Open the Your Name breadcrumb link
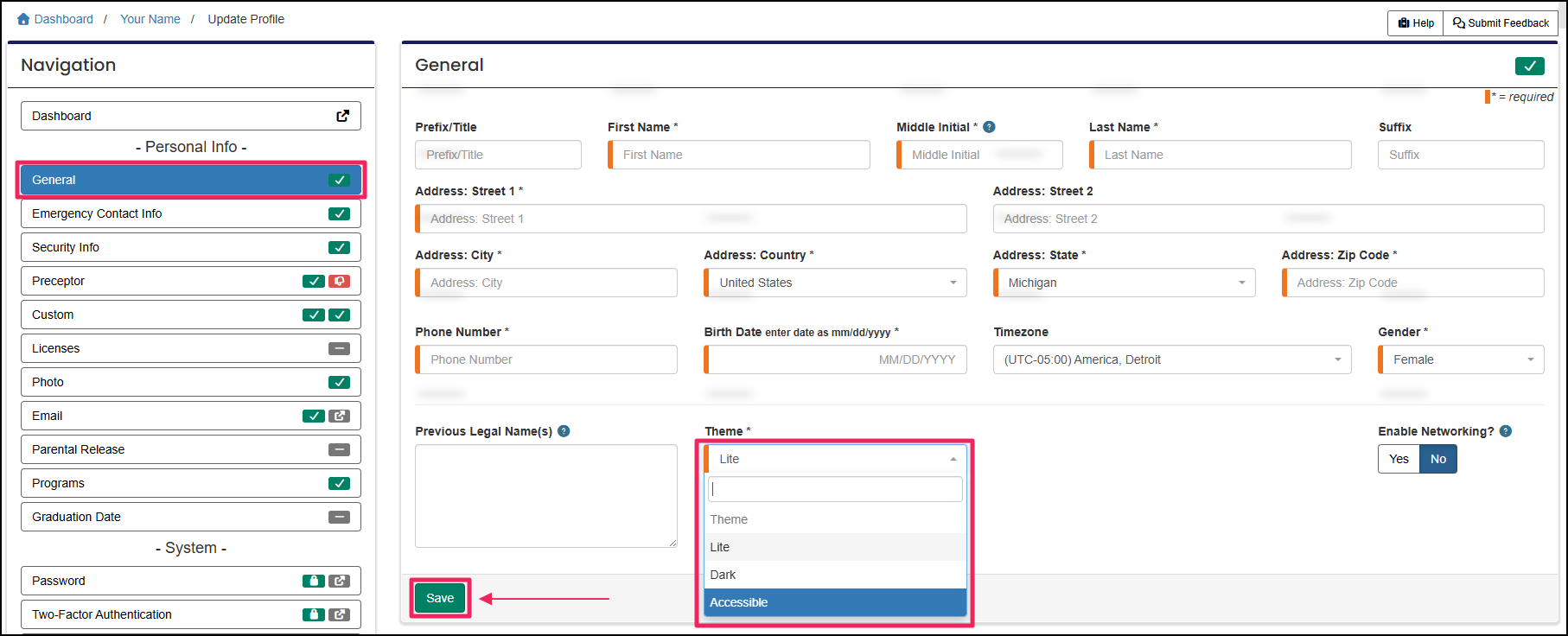1568x636 pixels. point(150,19)
